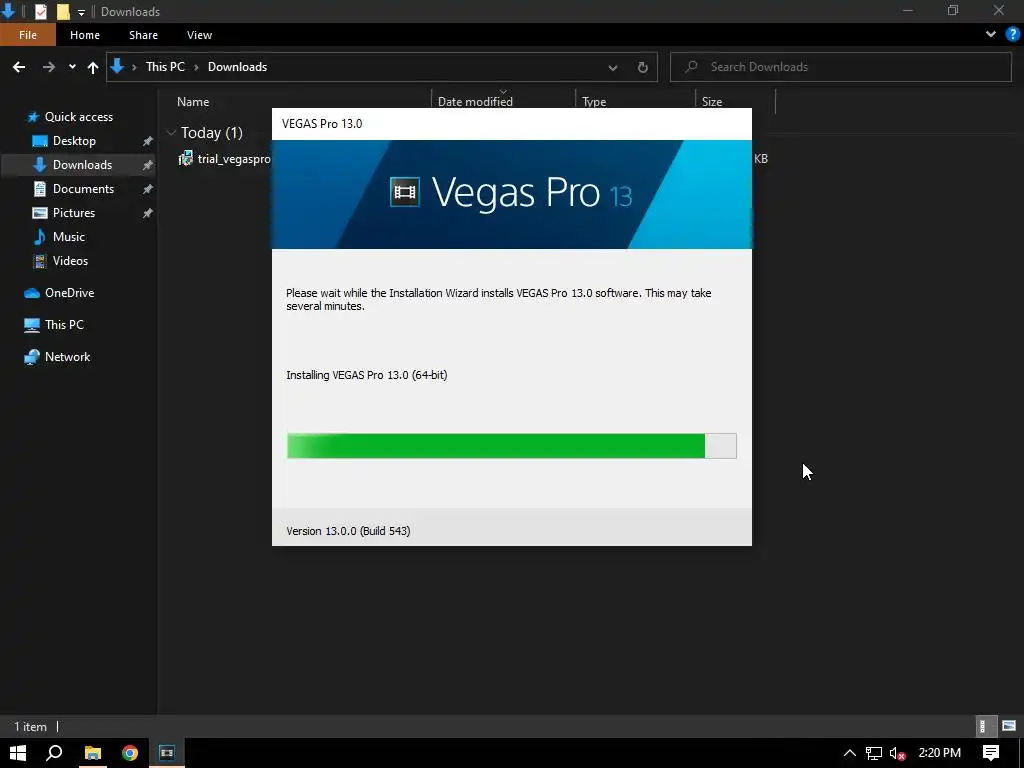1024x768 pixels.
Task: Sort by the Name column header
Action: [193, 102]
